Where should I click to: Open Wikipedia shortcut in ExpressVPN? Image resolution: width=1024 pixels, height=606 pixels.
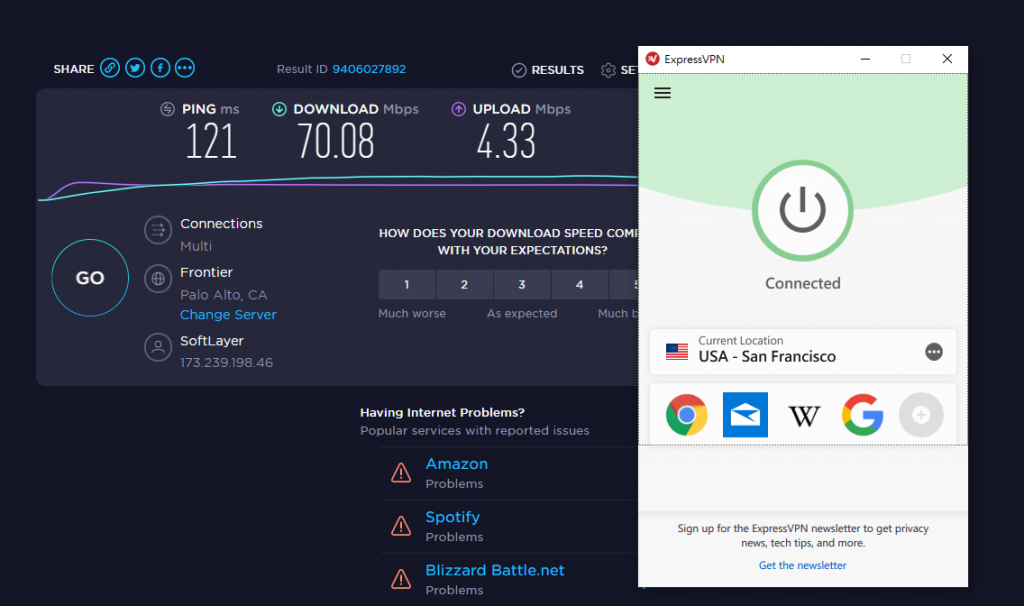click(804, 415)
